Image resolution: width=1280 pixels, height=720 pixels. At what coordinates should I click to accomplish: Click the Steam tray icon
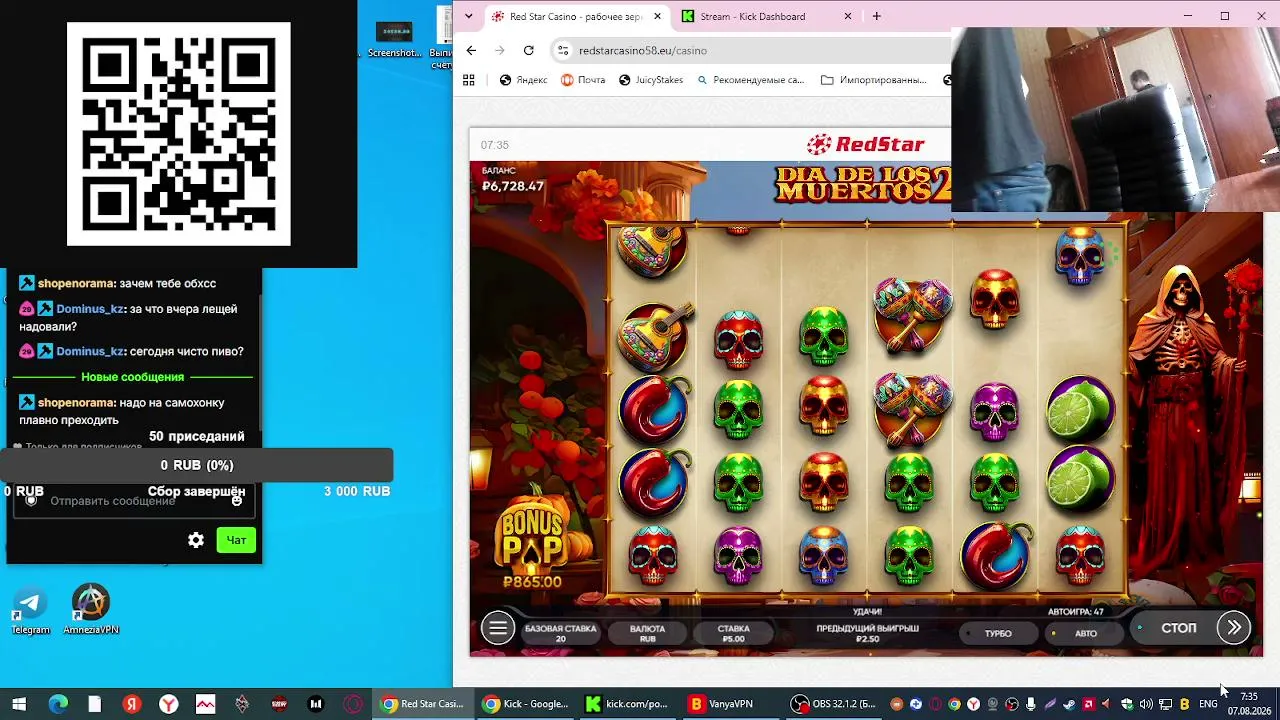point(1070,704)
